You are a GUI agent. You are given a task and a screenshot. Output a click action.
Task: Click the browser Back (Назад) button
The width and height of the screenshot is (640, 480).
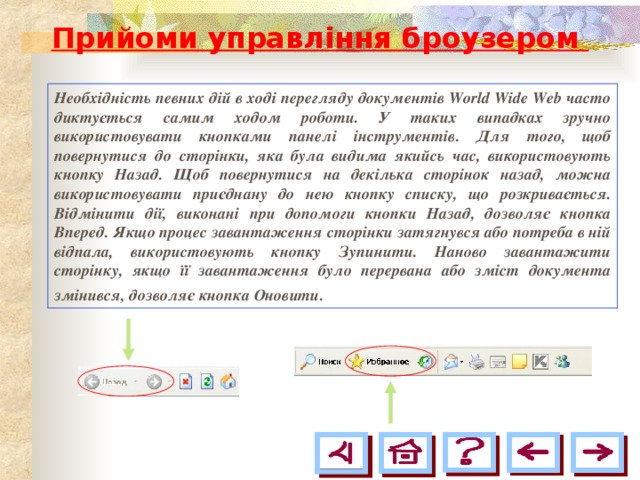(x=92, y=381)
